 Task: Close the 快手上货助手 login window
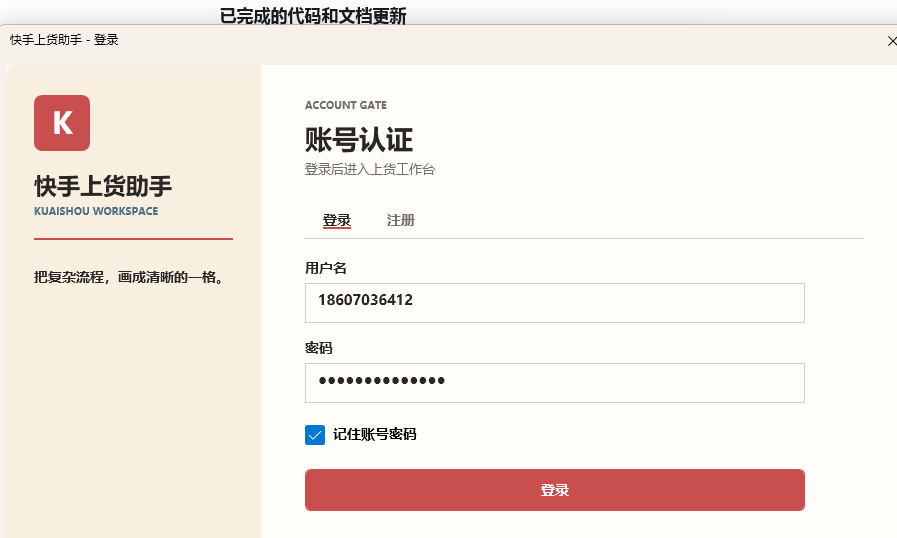pos(891,41)
